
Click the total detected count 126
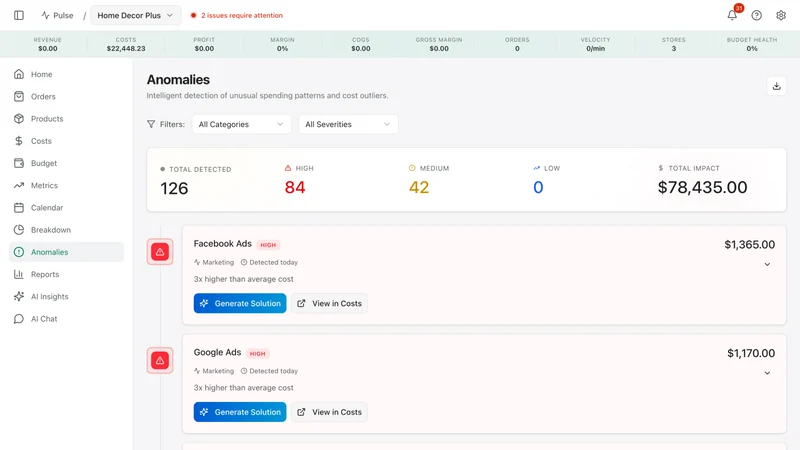(x=174, y=188)
